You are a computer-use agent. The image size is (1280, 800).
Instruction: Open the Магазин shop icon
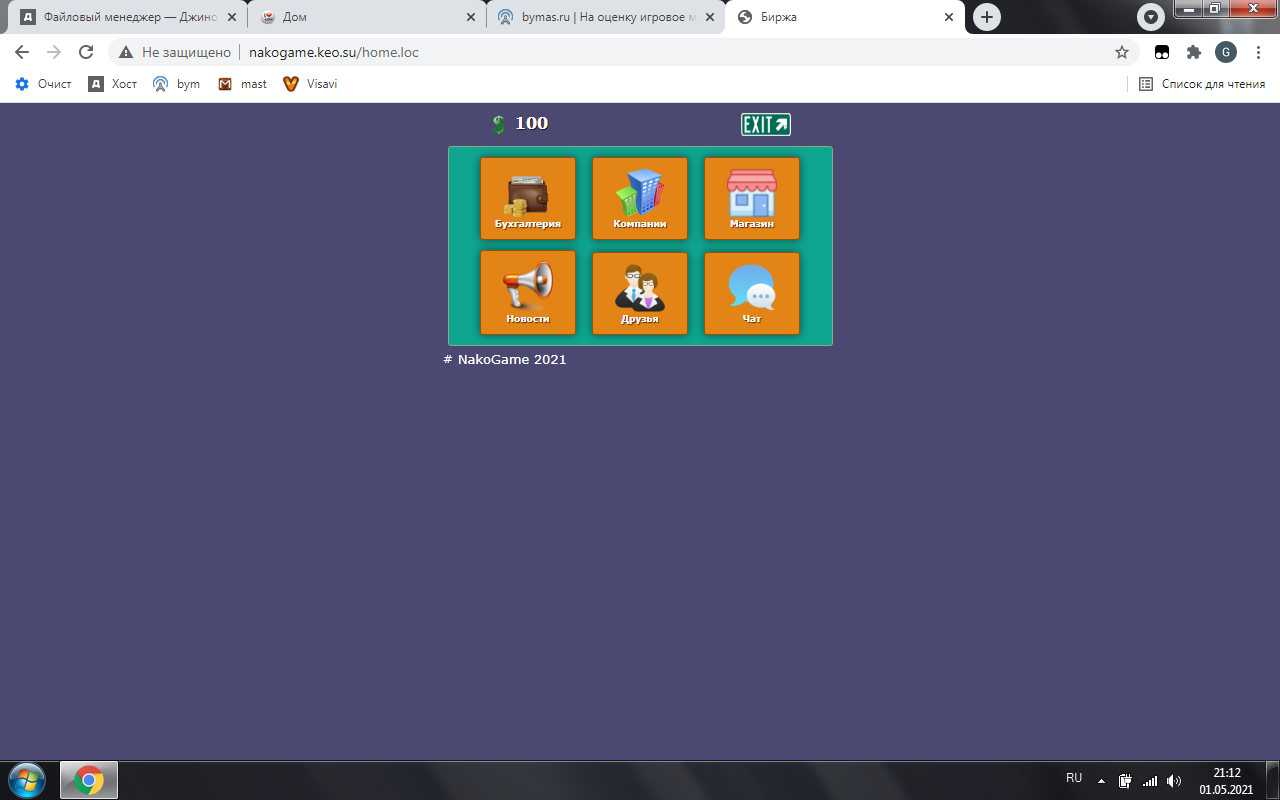coord(751,198)
